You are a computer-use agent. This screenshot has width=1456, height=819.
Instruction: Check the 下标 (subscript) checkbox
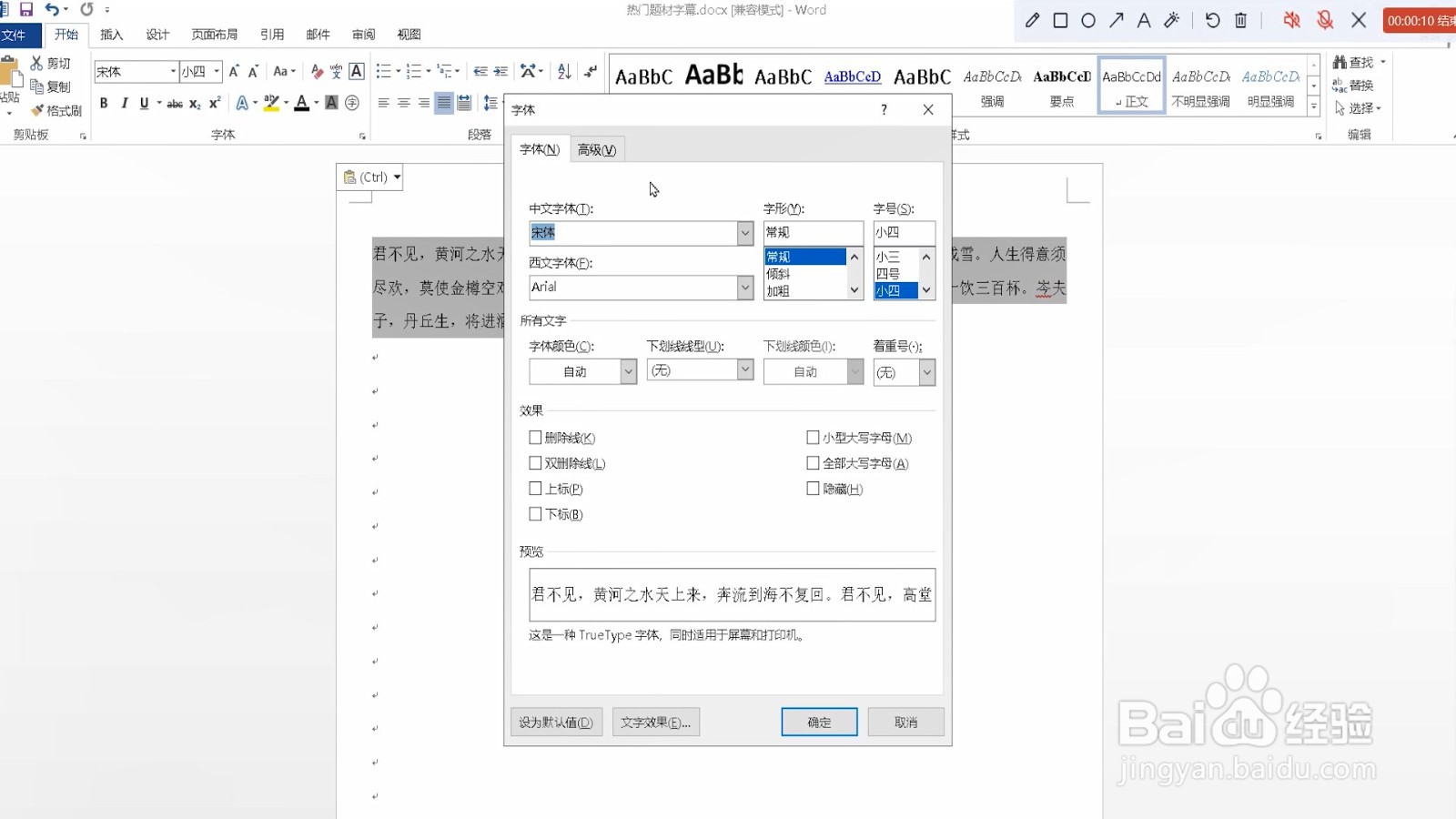click(535, 514)
